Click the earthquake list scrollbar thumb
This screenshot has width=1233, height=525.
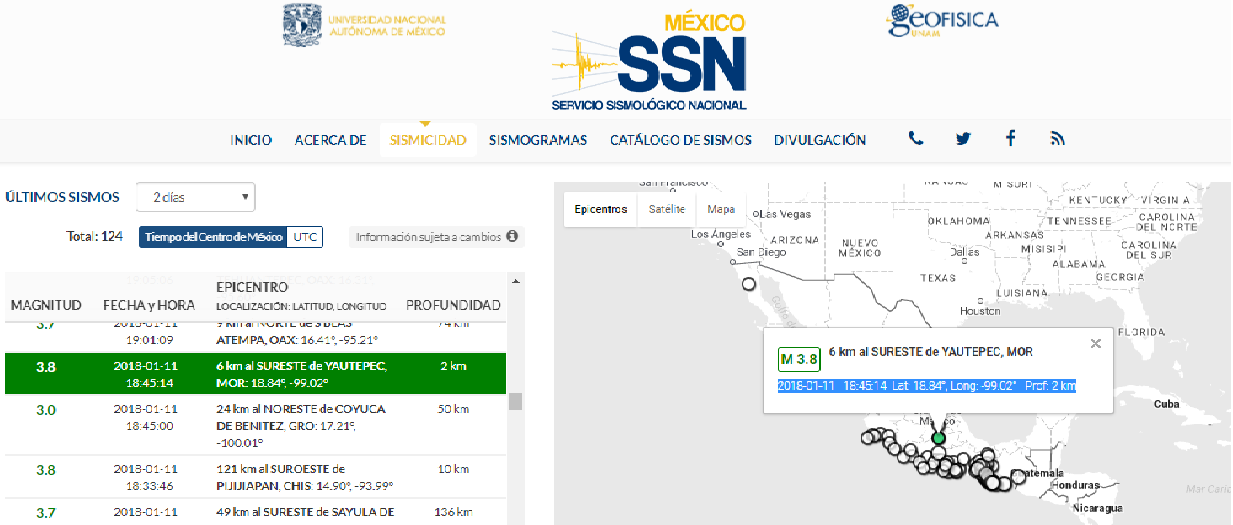516,401
